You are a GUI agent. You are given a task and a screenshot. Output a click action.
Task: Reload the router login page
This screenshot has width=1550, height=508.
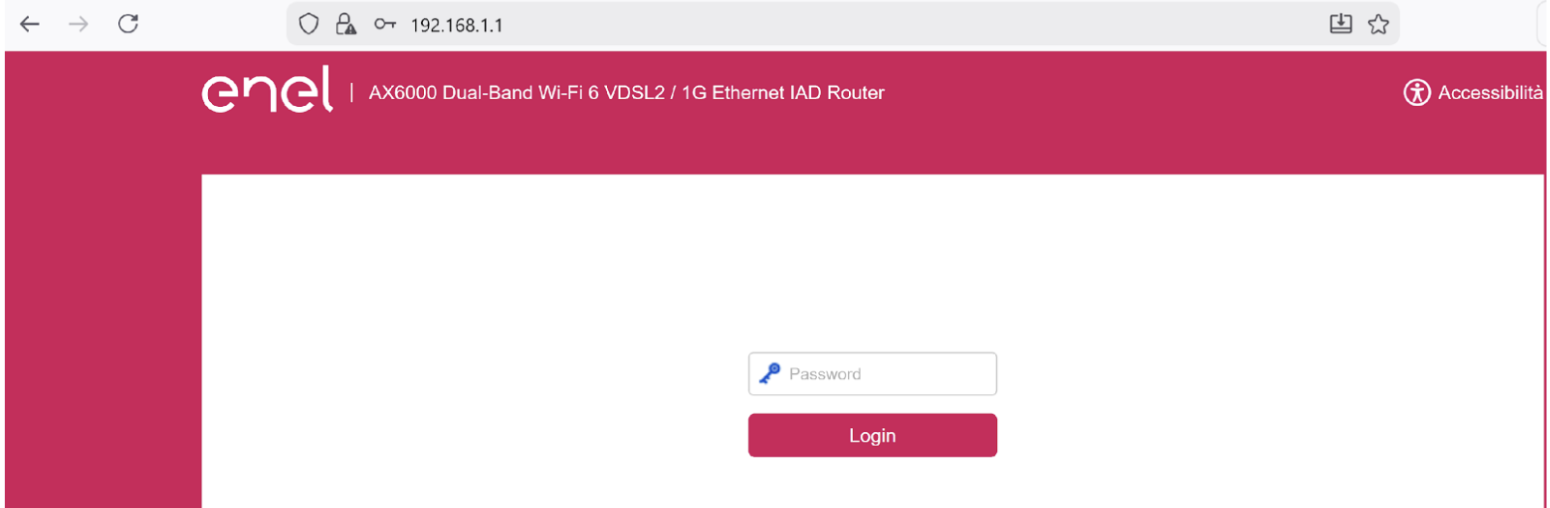point(128,24)
